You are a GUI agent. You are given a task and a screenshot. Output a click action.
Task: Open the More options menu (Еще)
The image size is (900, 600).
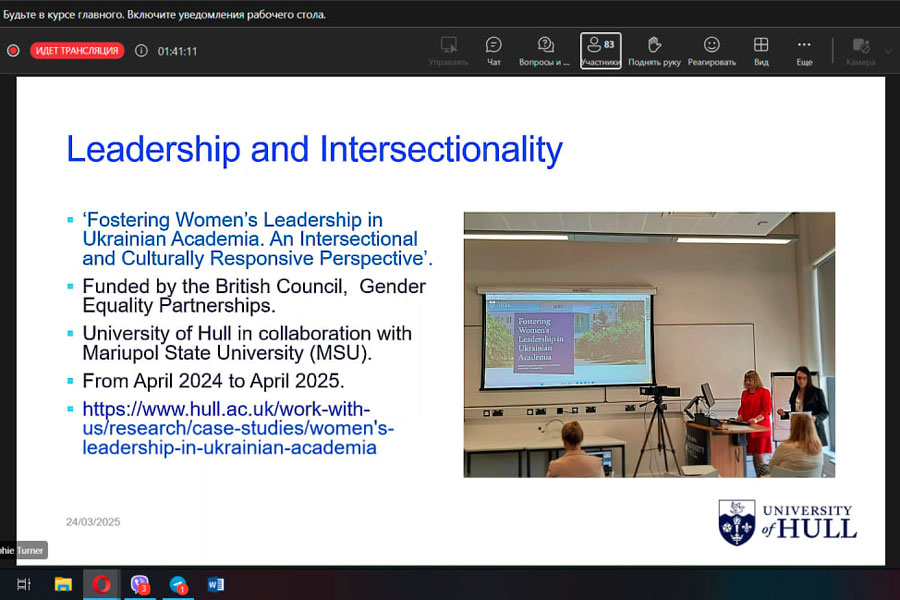(x=804, y=50)
